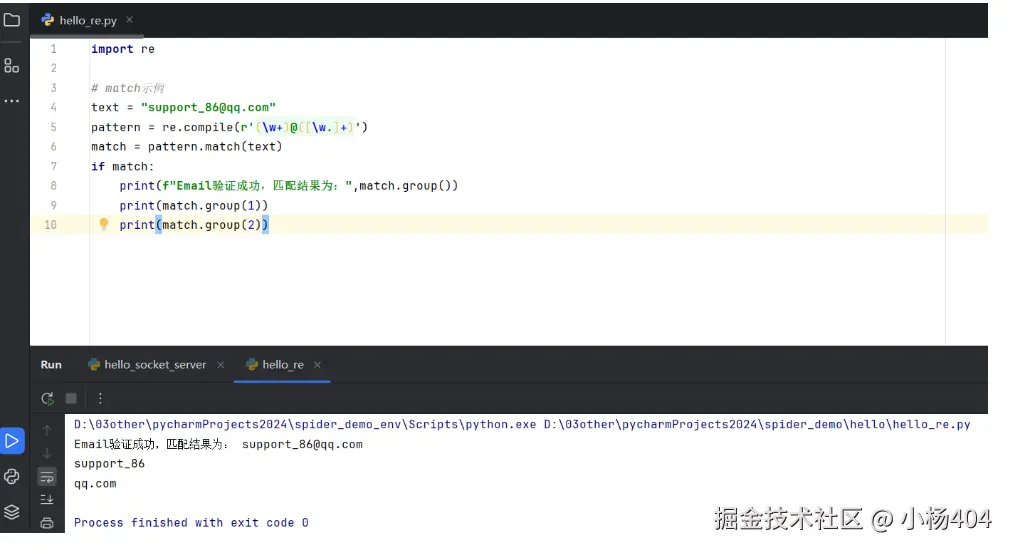Screen dimensions: 1009x550
Task: Click the '# match' comment line
Action: [x=128, y=88]
